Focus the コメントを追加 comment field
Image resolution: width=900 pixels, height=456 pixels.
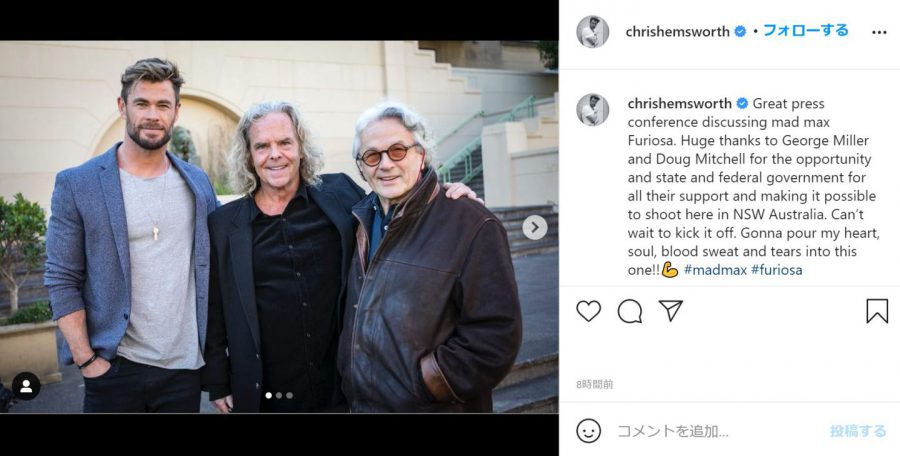pos(717,431)
